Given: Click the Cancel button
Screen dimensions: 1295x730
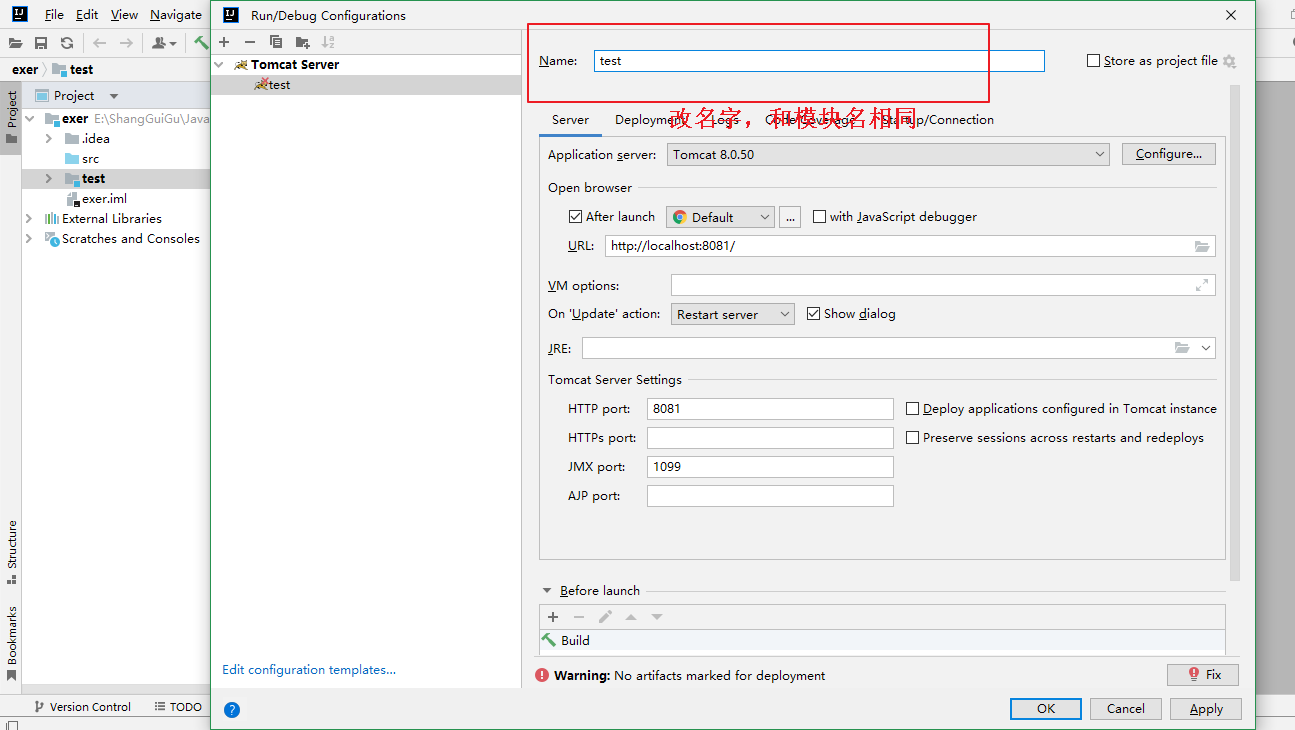Looking at the screenshot, I should [1126, 708].
